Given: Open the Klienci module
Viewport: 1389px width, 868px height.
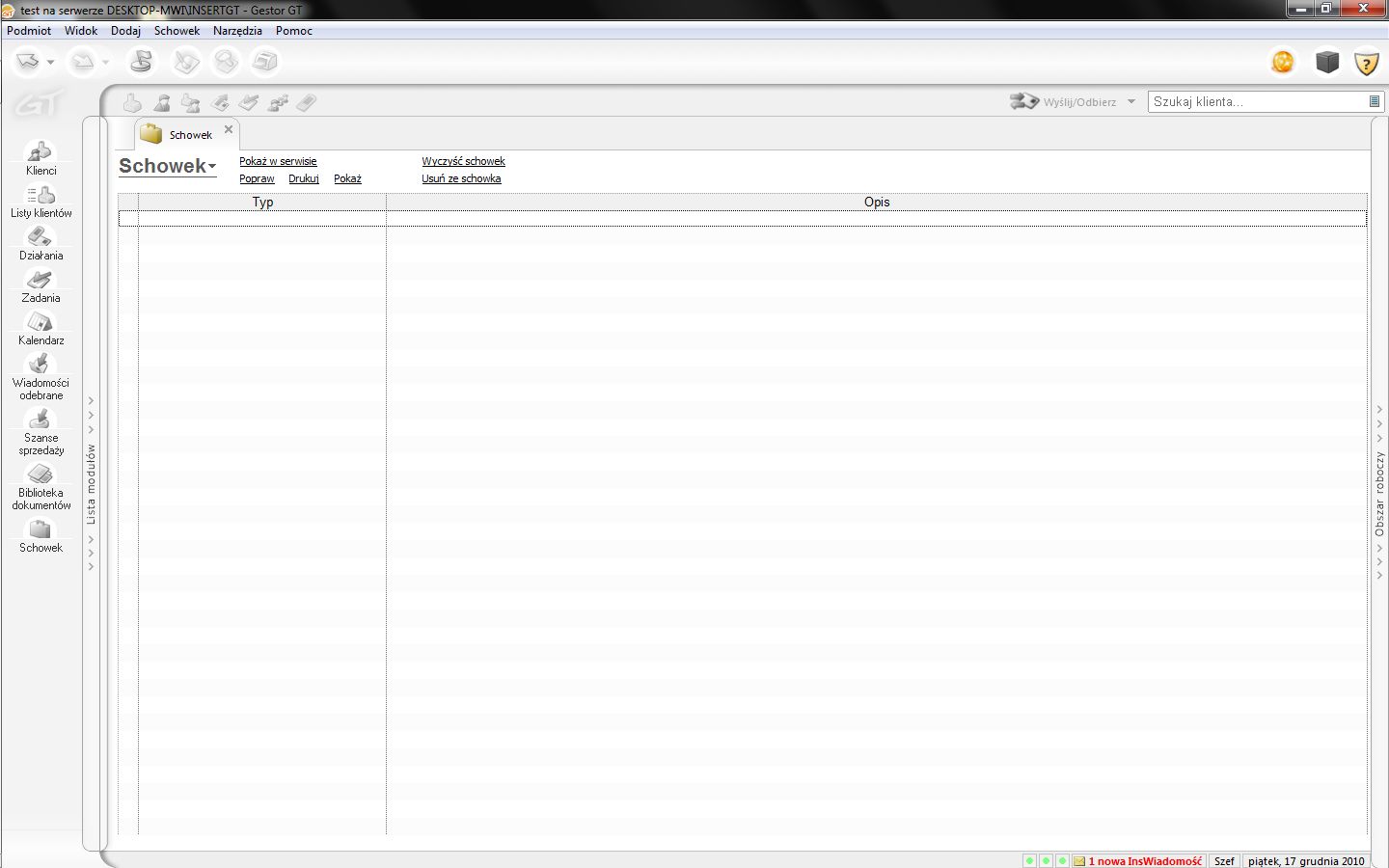Looking at the screenshot, I should point(41,159).
